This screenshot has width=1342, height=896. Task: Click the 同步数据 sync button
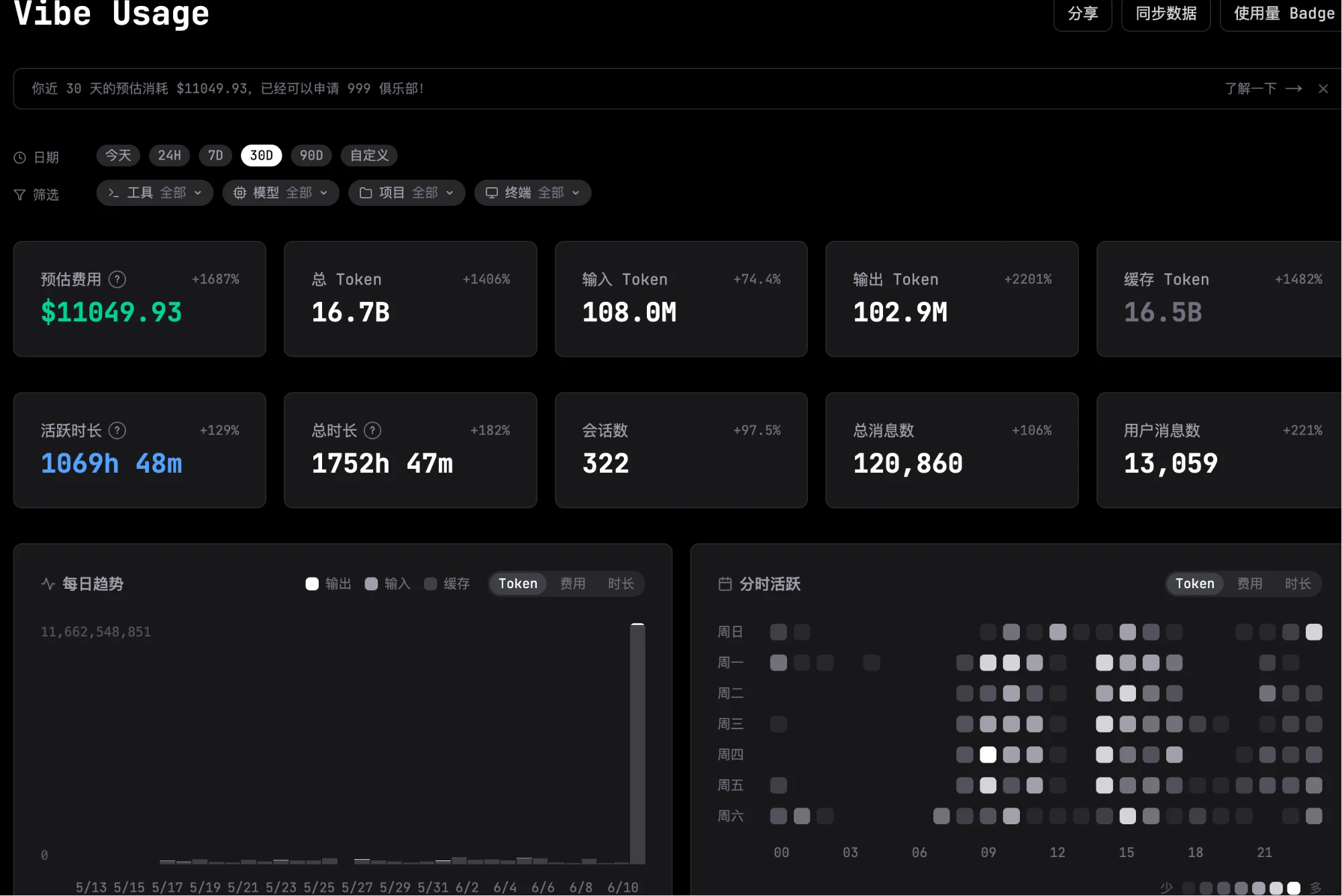pyautogui.click(x=1166, y=13)
